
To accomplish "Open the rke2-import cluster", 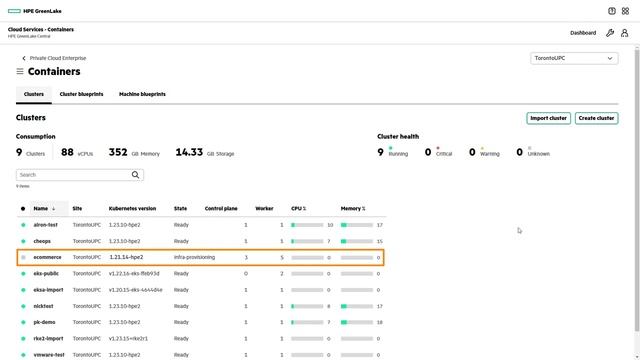I will pyautogui.click(x=48, y=339).
